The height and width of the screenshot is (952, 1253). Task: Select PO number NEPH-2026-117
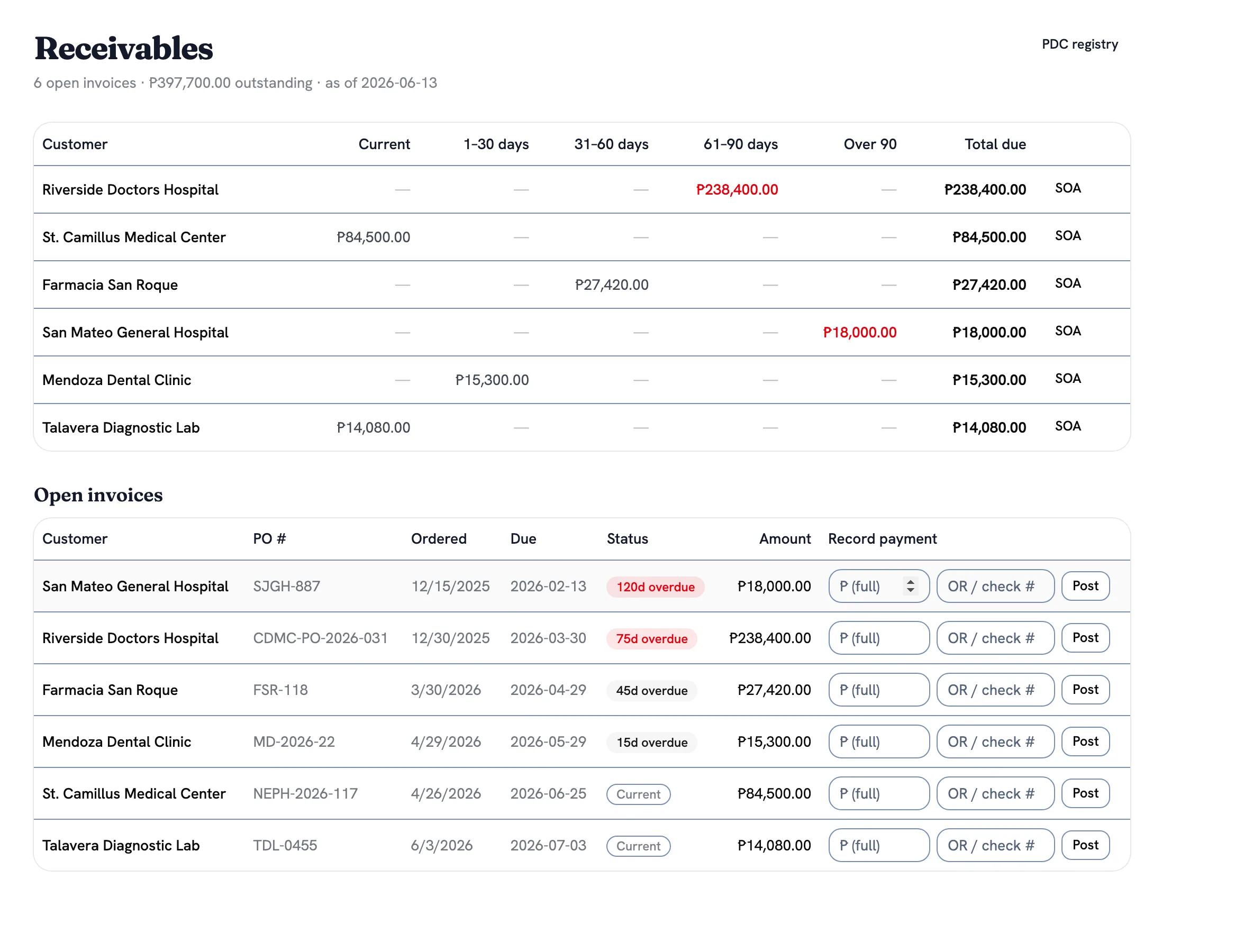[305, 793]
